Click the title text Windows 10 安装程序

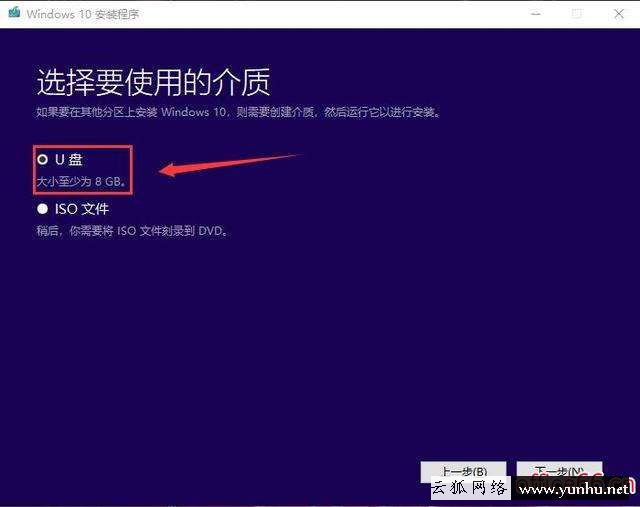(83, 14)
